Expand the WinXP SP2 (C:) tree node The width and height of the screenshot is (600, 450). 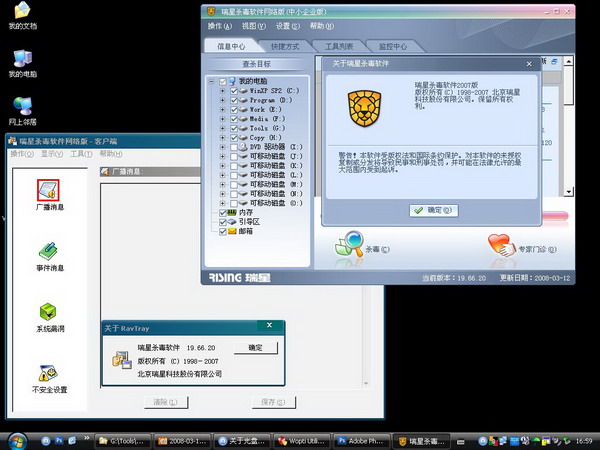pyautogui.click(x=222, y=91)
